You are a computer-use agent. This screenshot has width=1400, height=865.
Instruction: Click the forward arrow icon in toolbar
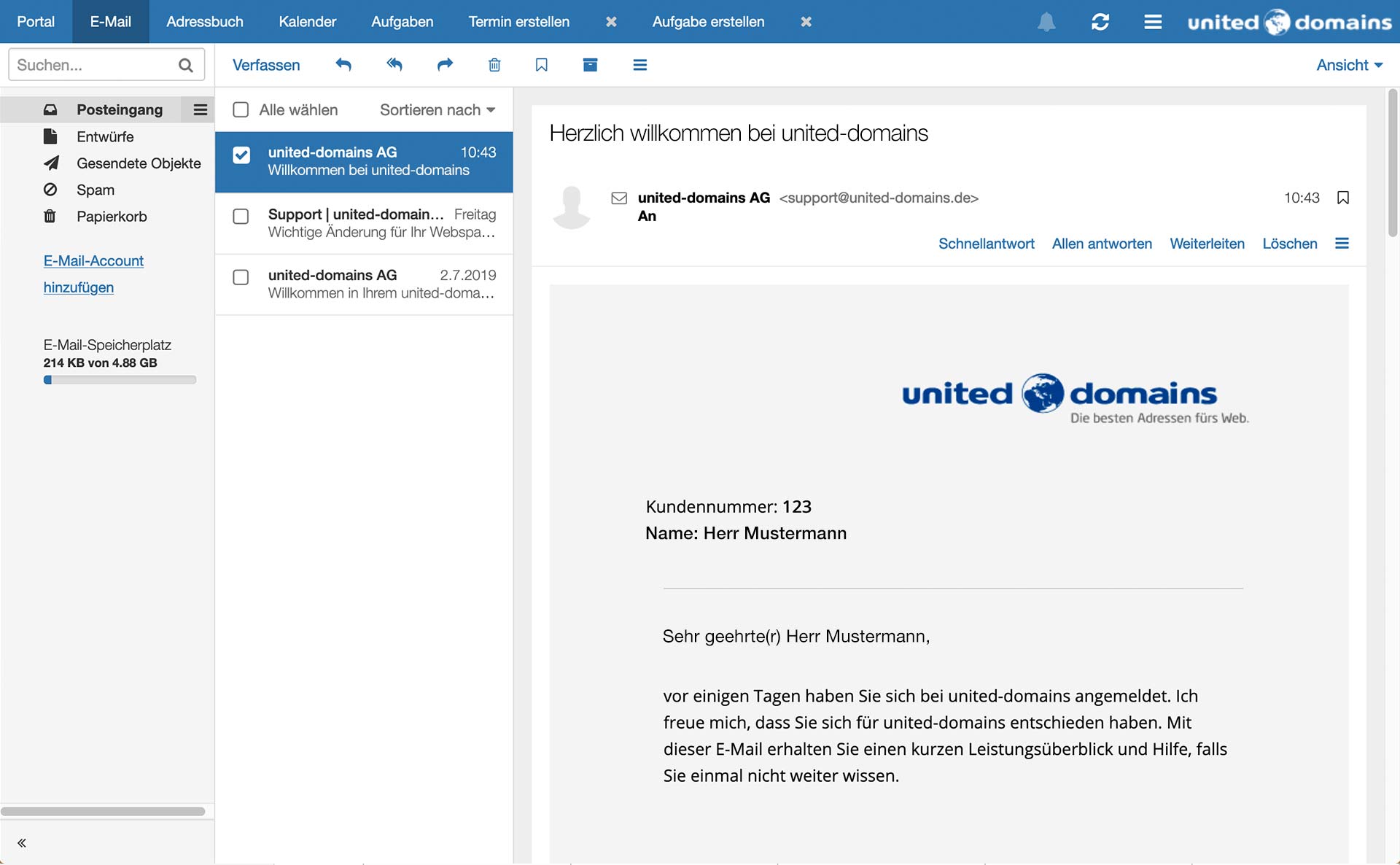445,65
